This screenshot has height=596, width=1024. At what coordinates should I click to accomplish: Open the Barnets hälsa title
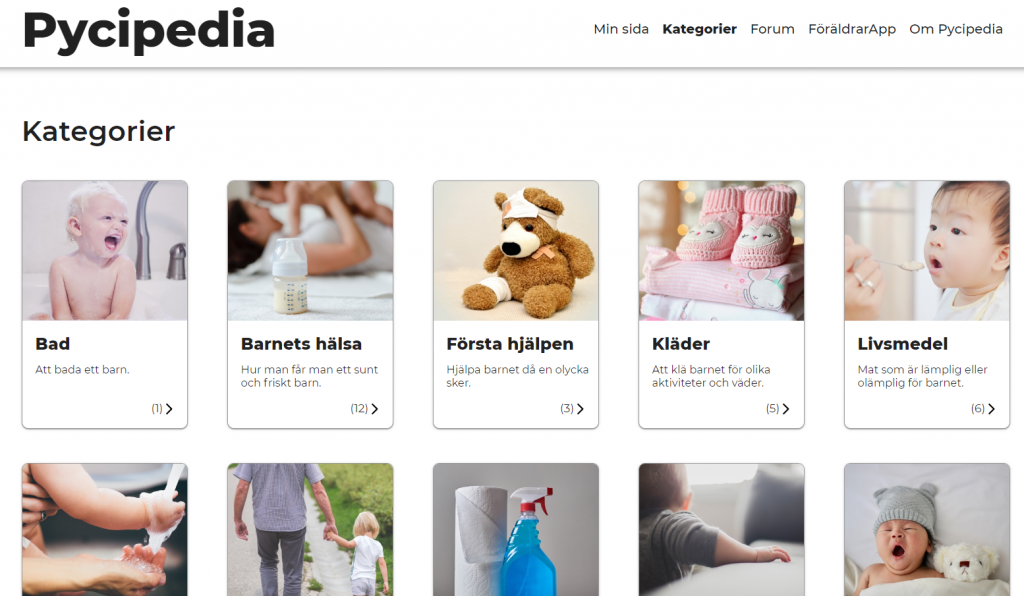point(301,344)
